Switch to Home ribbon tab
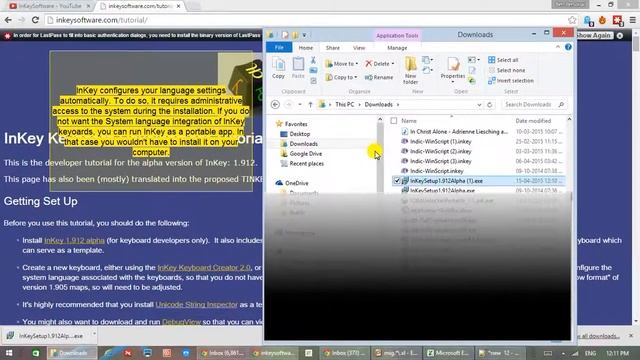This screenshot has width=640, height=360. click(x=306, y=48)
